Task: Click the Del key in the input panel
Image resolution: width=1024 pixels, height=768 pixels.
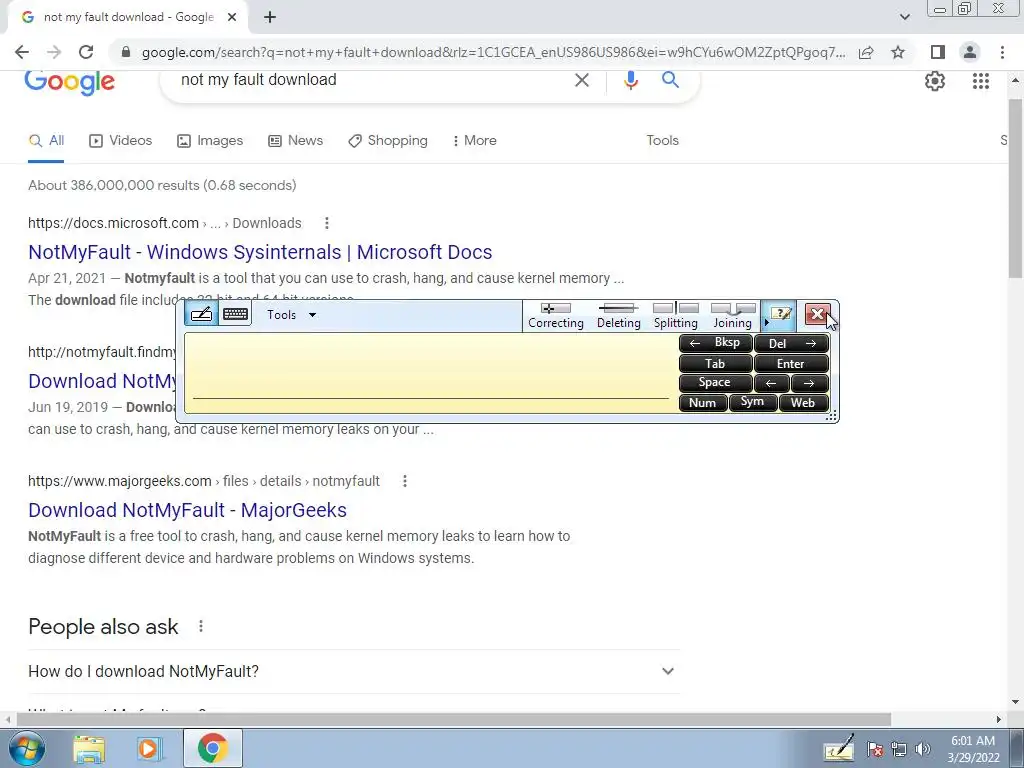Action: 792,343
